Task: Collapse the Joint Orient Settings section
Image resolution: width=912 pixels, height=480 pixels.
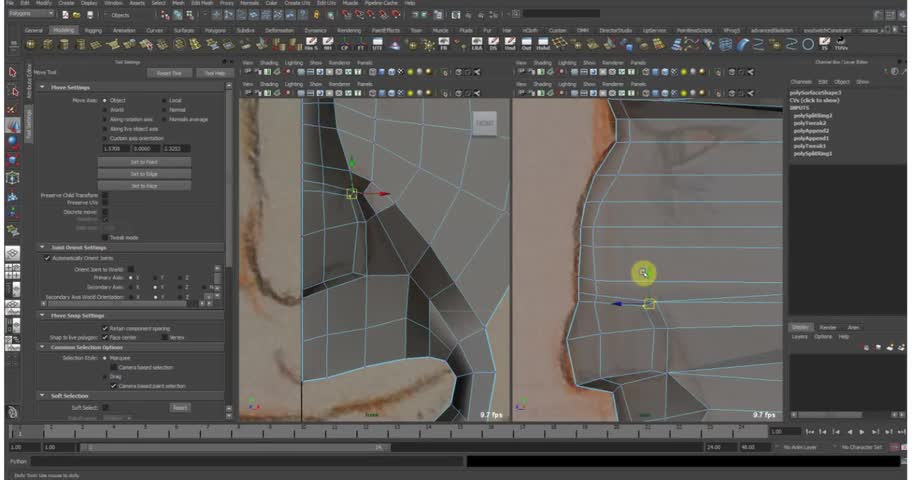Action: click(42, 247)
